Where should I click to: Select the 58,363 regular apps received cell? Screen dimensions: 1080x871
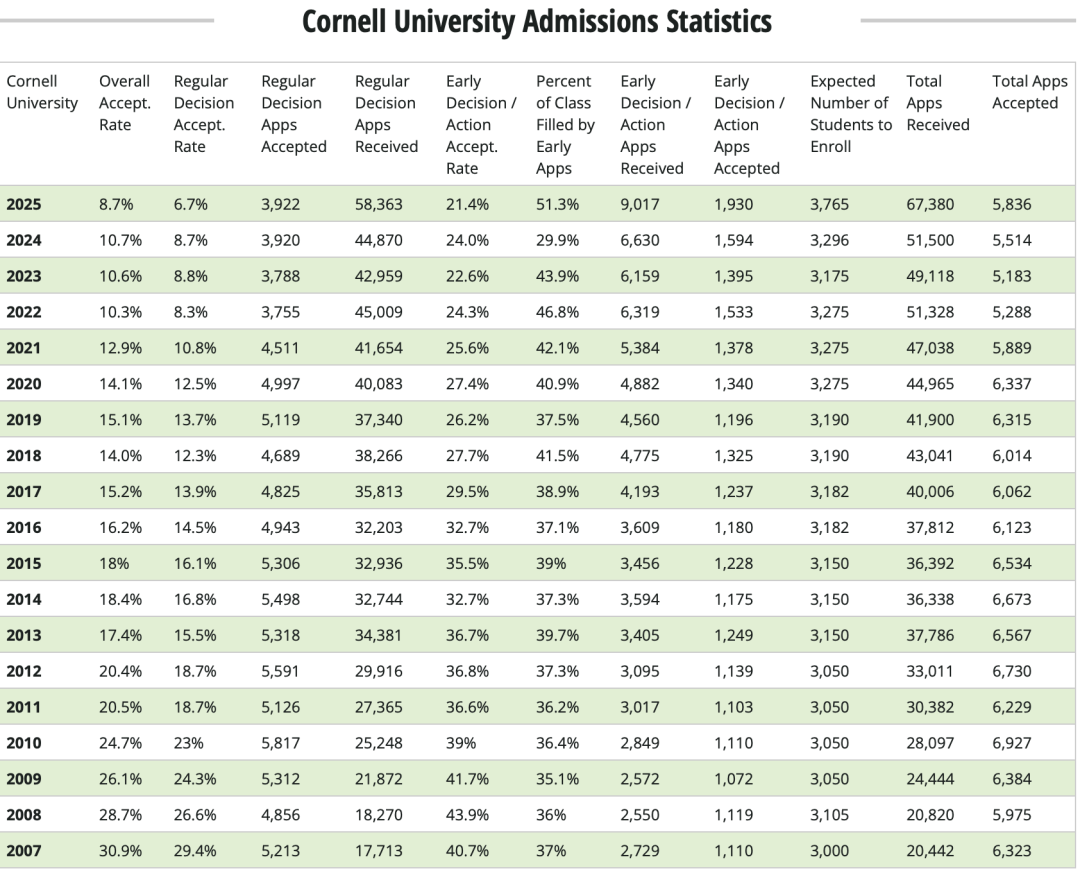point(379,204)
